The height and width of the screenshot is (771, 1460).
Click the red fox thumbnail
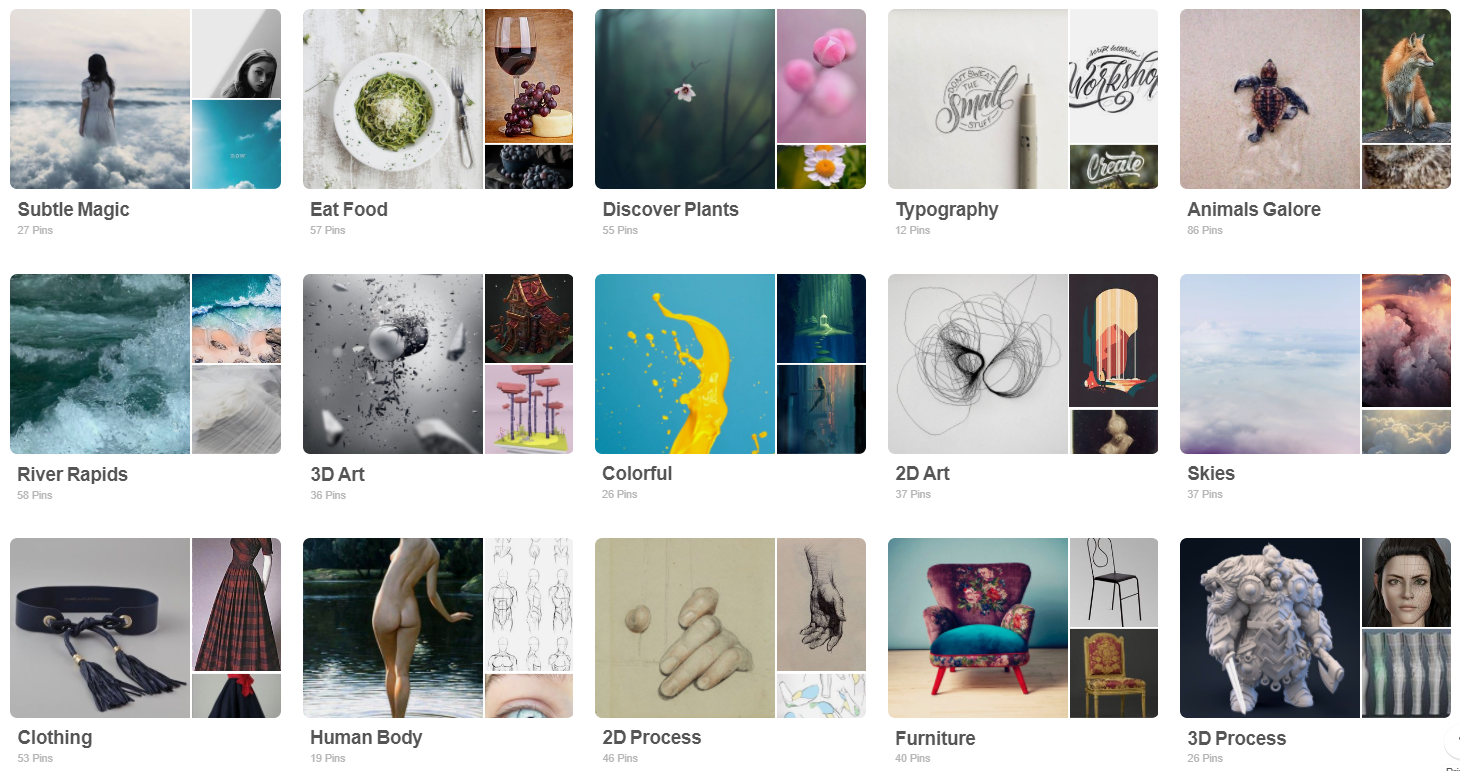[x=1406, y=76]
